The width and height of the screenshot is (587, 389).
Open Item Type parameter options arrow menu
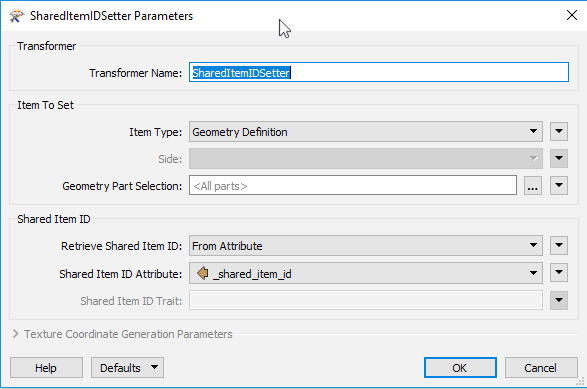[x=559, y=131]
